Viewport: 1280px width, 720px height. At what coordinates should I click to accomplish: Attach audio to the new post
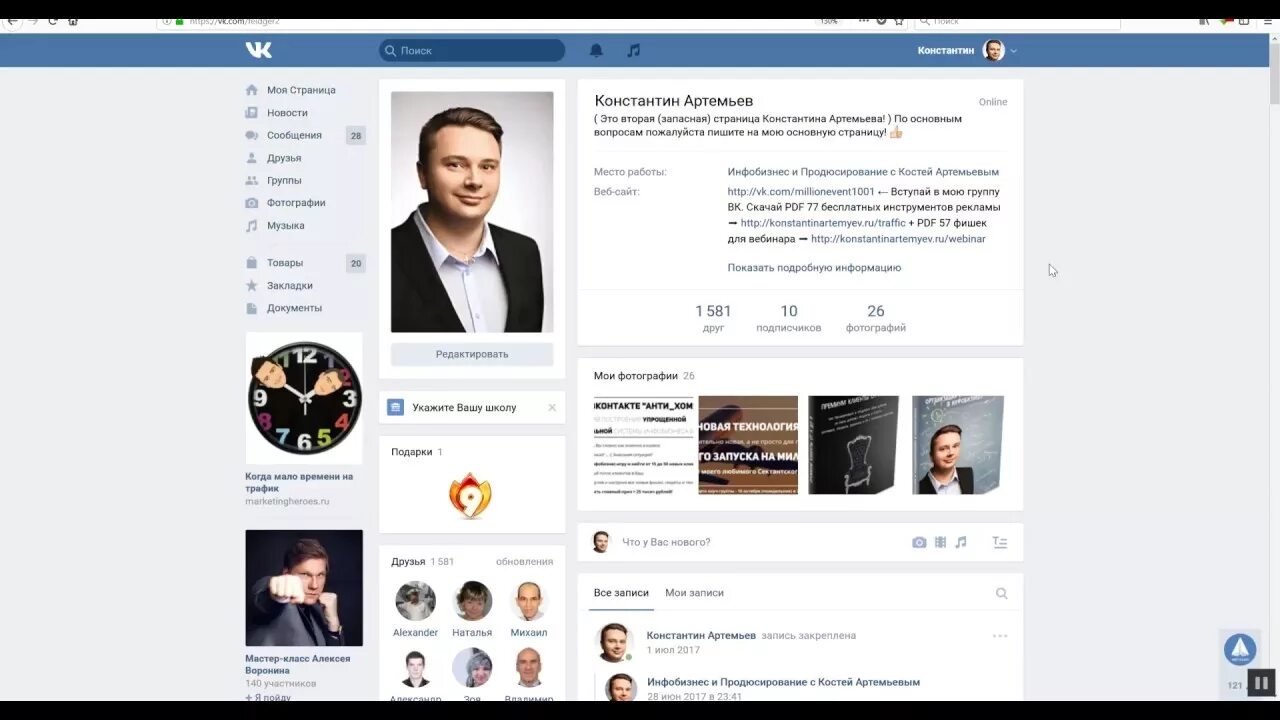(x=960, y=542)
